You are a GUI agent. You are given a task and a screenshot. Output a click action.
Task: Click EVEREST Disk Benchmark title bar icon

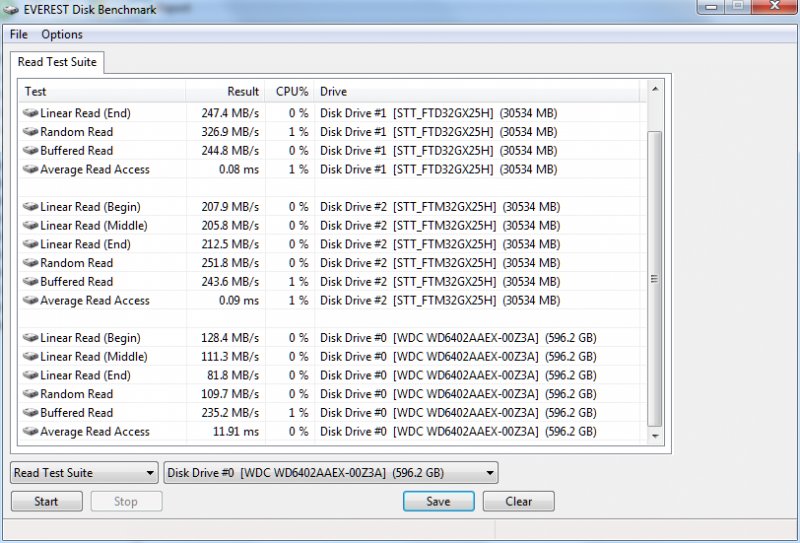11,9
